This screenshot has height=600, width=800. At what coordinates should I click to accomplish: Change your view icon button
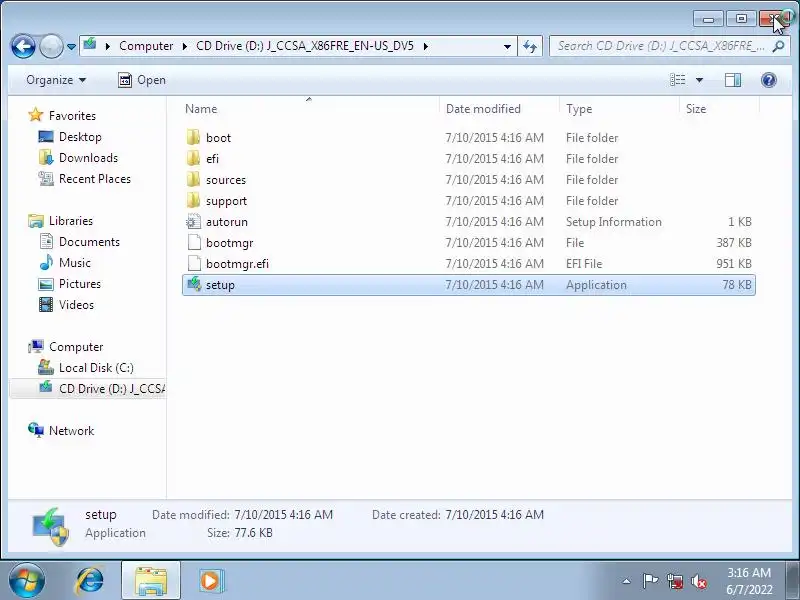click(x=678, y=80)
